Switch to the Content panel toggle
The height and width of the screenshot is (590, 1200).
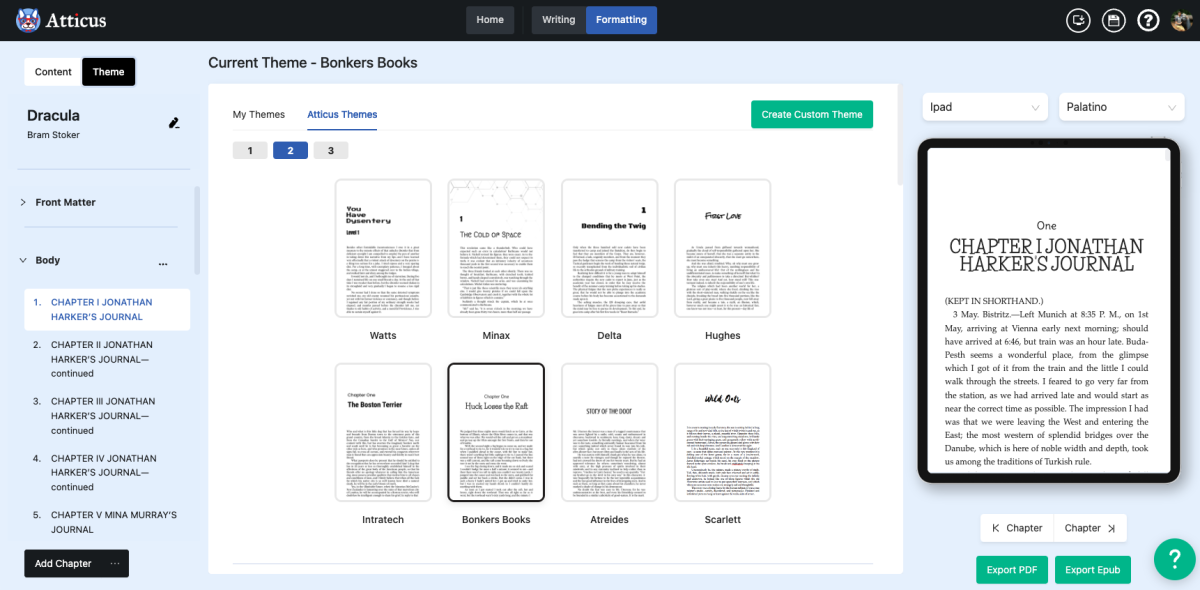click(x=51, y=71)
